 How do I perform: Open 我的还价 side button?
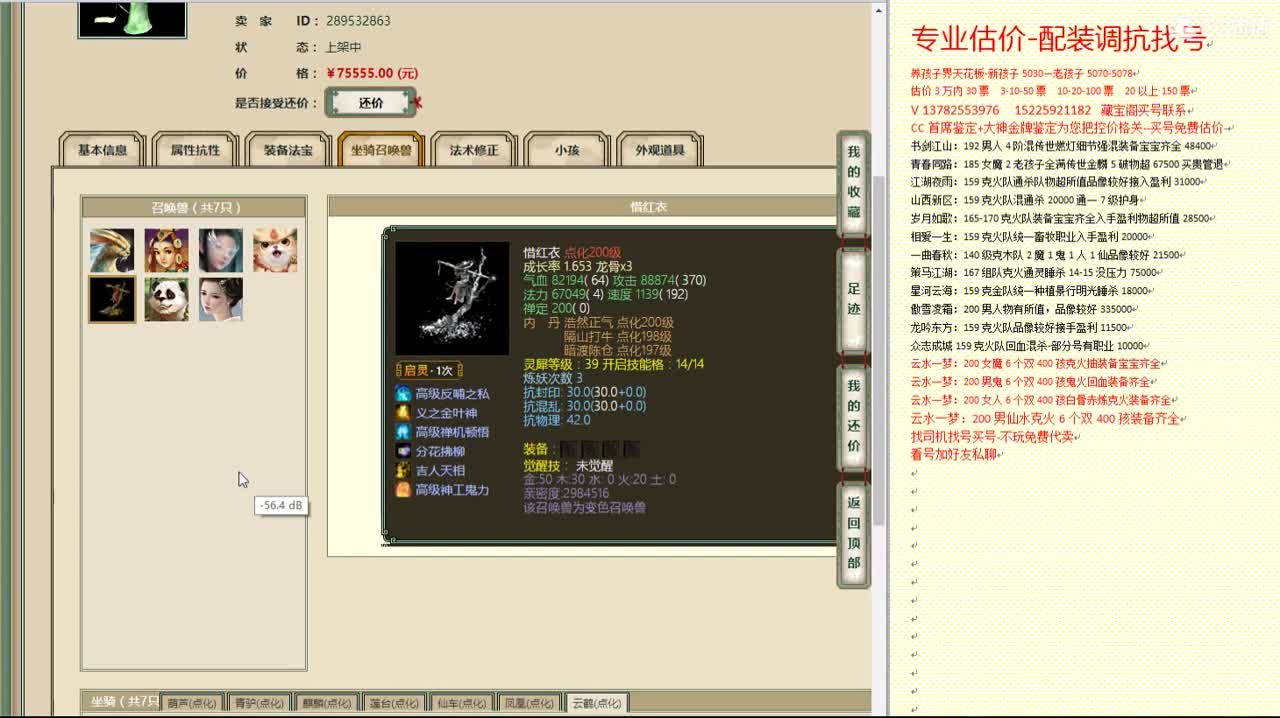click(x=853, y=418)
